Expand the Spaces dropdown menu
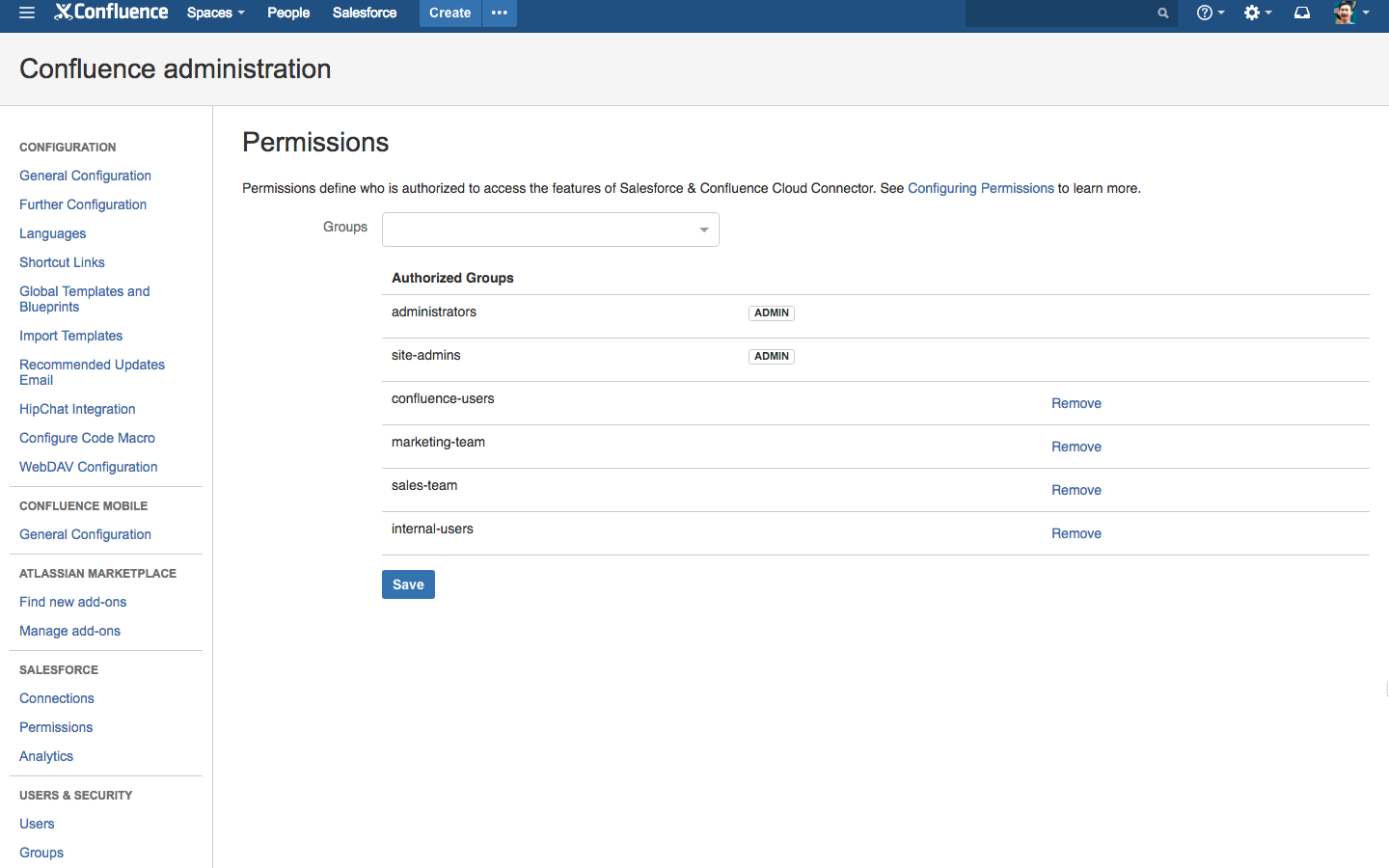The width and height of the screenshot is (1389, 868). point(215,13)
